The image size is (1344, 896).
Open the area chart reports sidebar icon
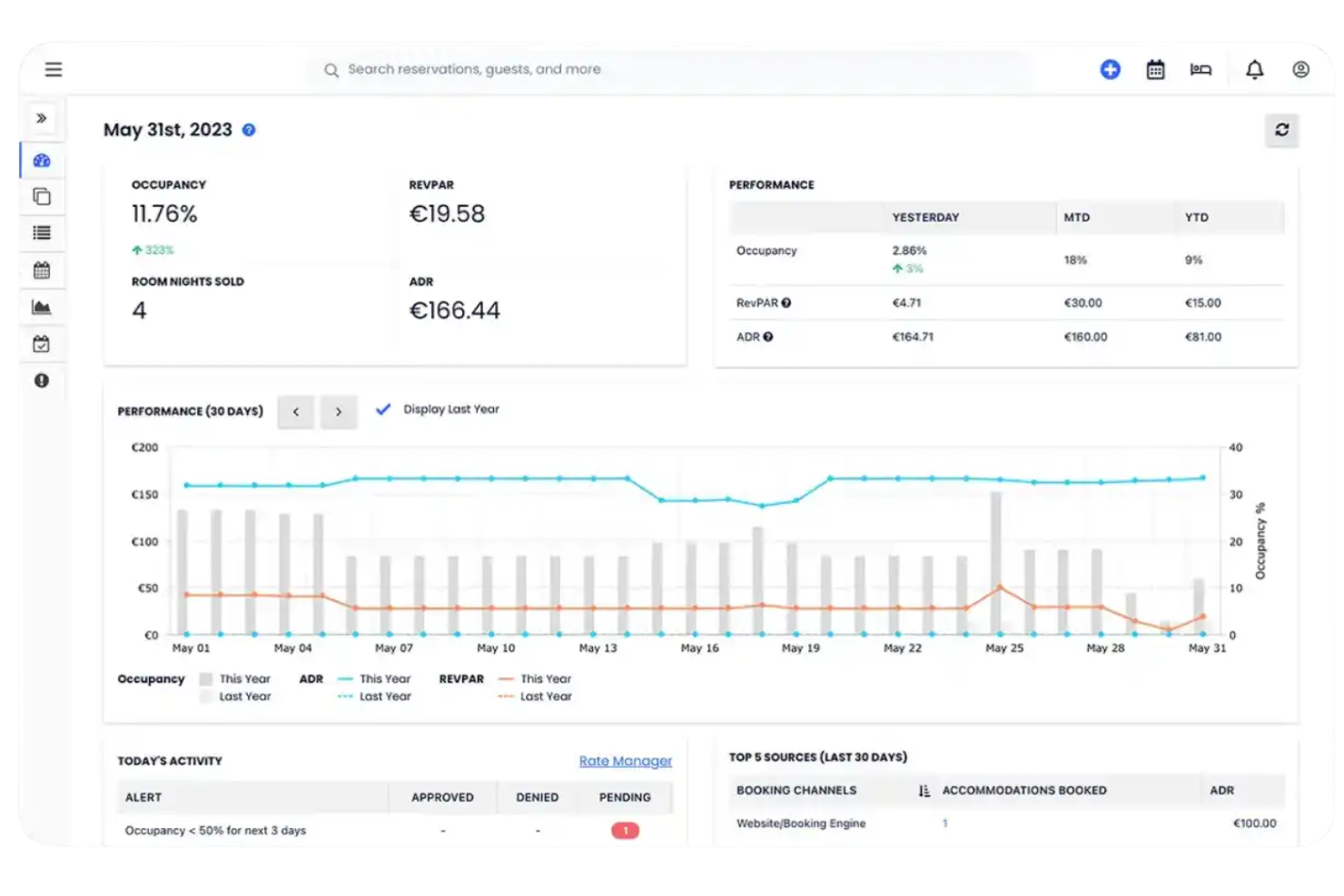(42, 307)
